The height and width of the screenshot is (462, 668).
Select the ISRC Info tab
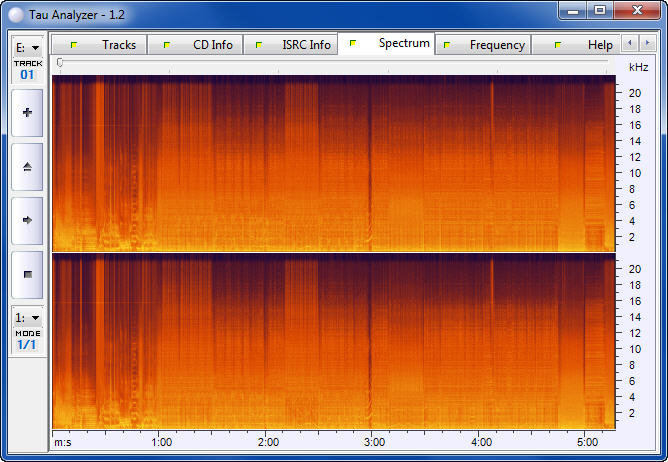pyautogui.click(x=296, y=45)
